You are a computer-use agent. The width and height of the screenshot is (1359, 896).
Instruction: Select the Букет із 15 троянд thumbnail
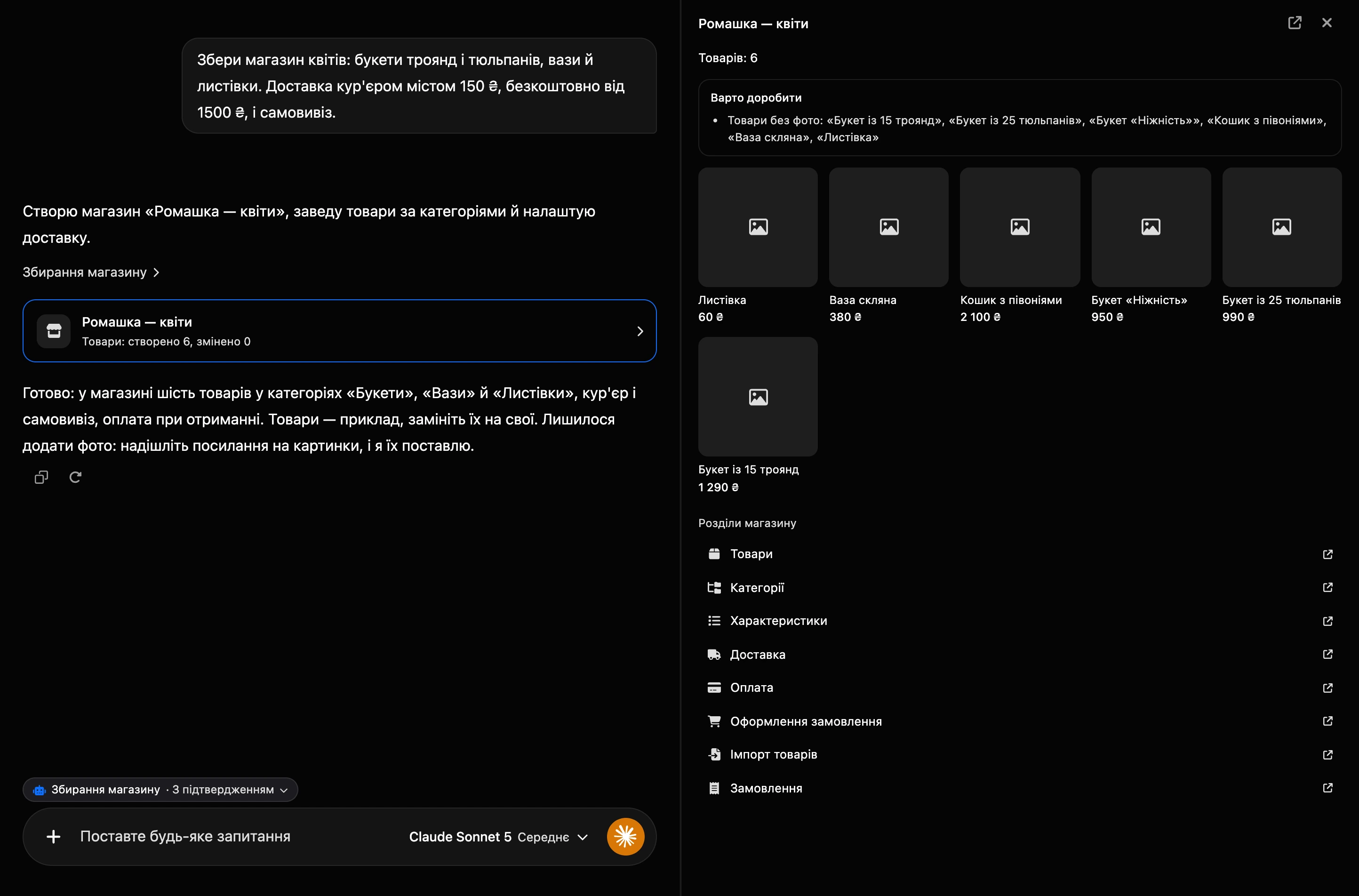[x=758, y=397]
